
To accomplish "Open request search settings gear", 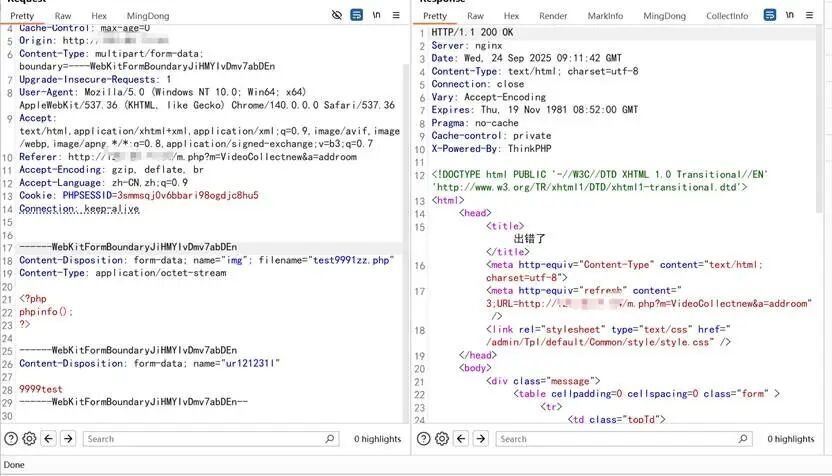I will [29, 439].
